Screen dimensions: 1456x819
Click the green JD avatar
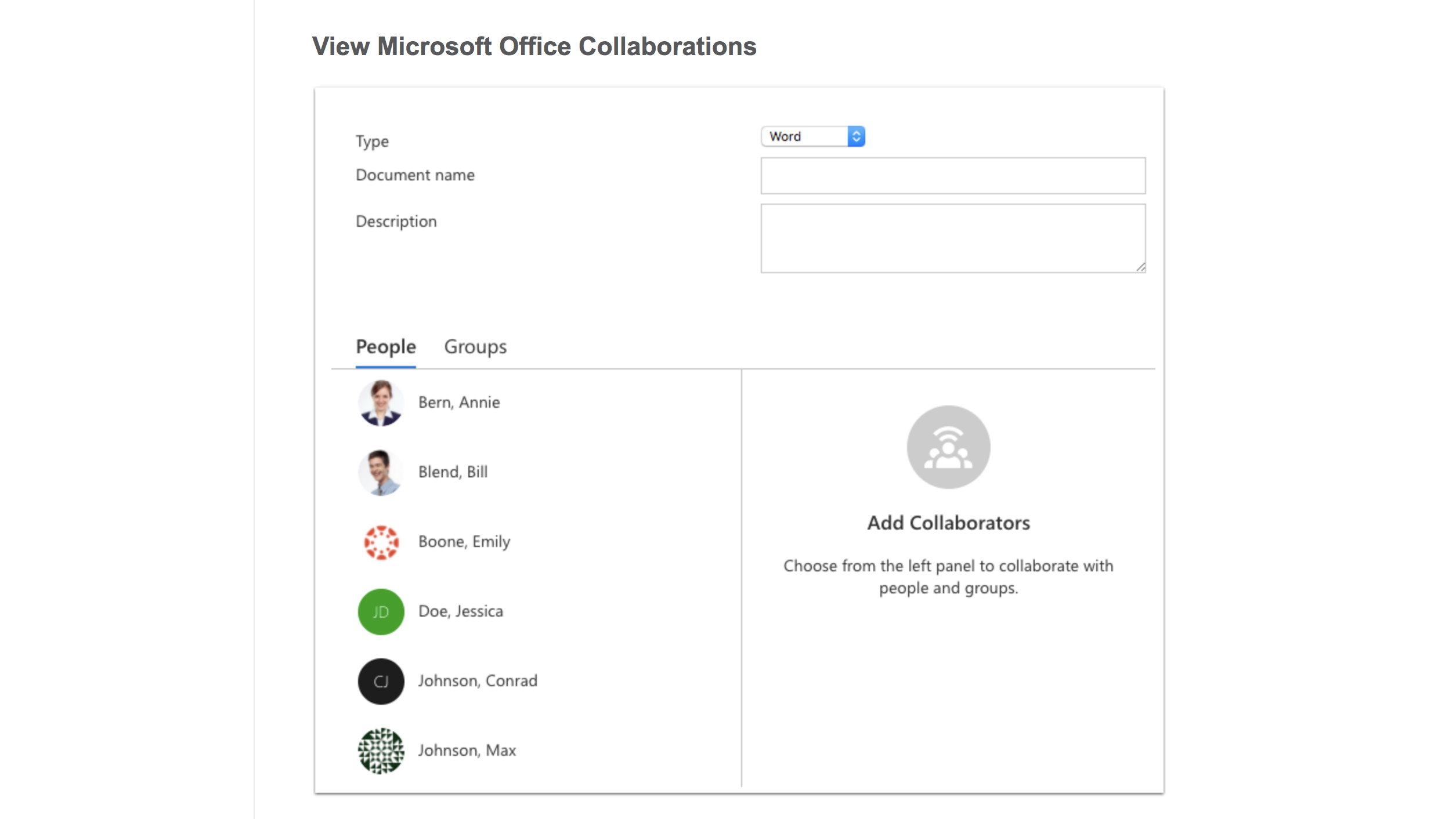tap(381, 612)
